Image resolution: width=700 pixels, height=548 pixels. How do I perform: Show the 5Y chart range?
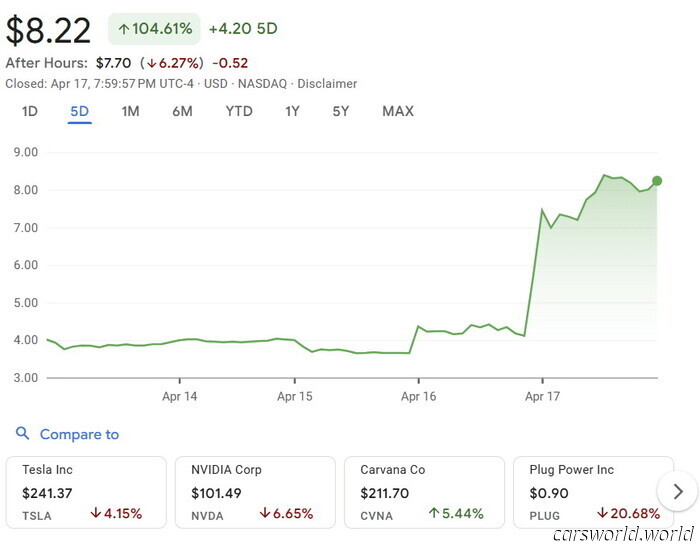[x=341, y=111]
